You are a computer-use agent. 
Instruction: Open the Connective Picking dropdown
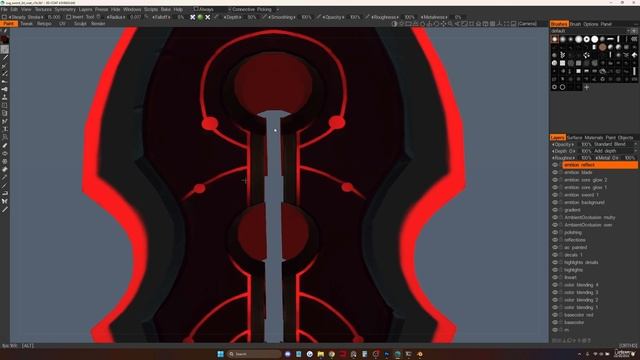pos(253,9)
